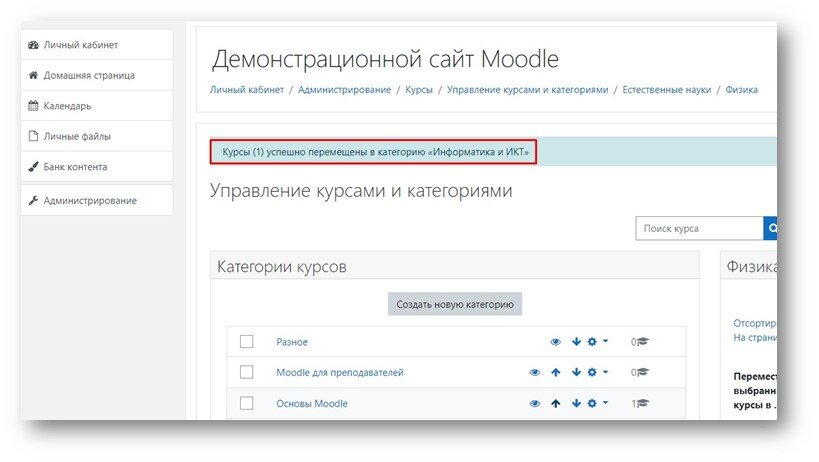Move Moodle для преподавателей category down
The image size is (819, 462).
(576, 372)
